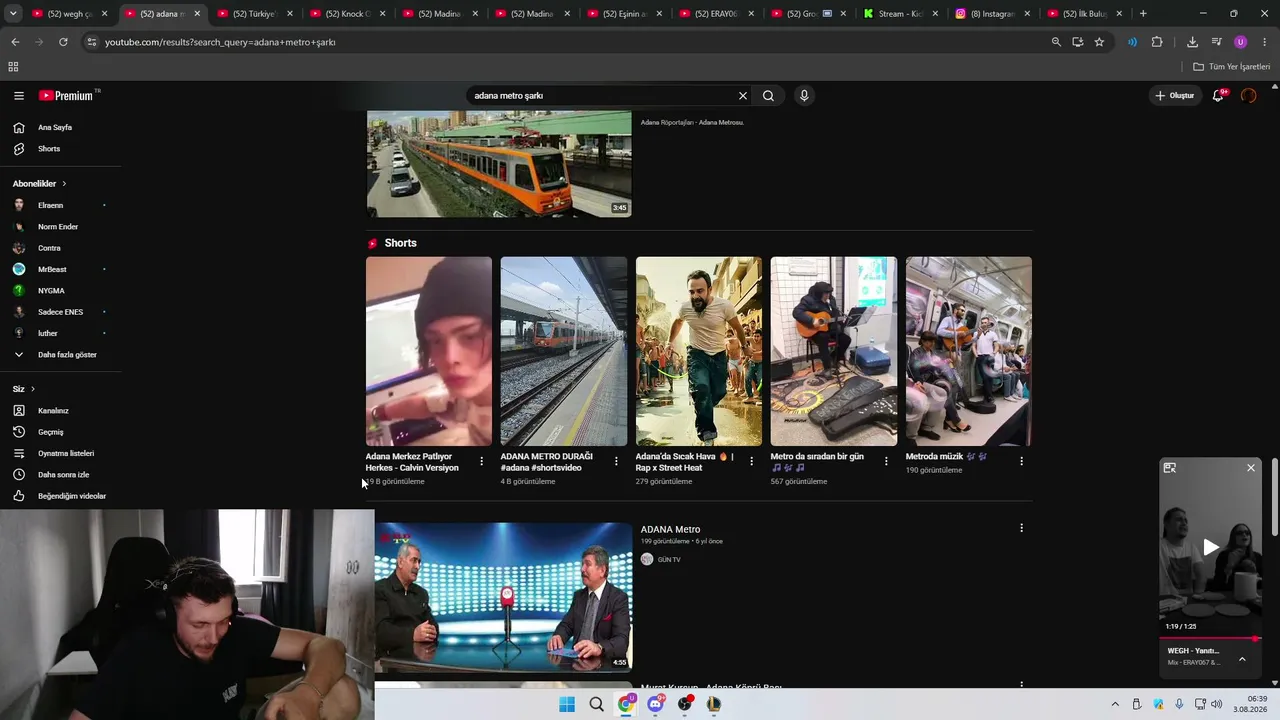The image size is (1280, 720).
Task: Play the ADANA METRO DURAĞI short thumbnail
Action: 564,351
